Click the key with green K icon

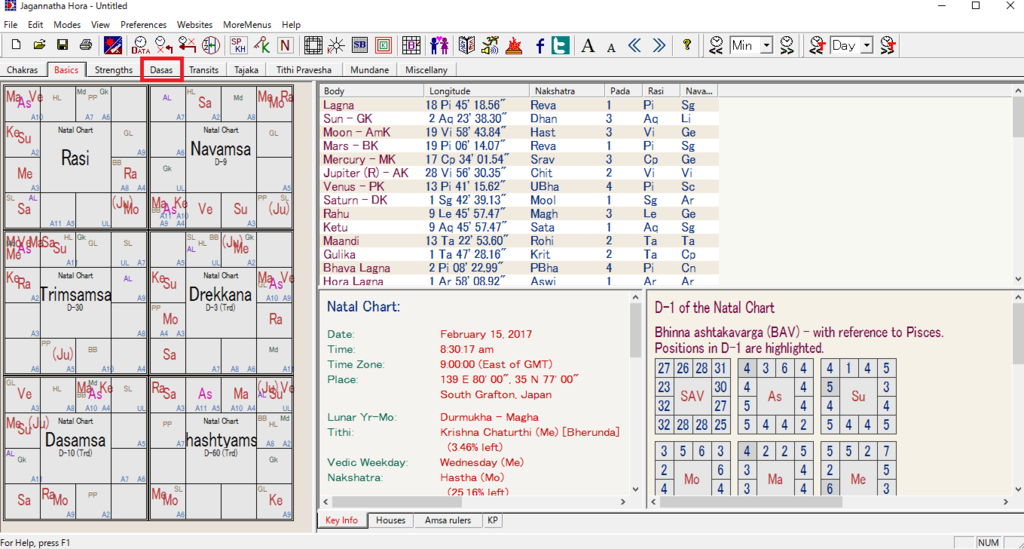tap(262, 45)
